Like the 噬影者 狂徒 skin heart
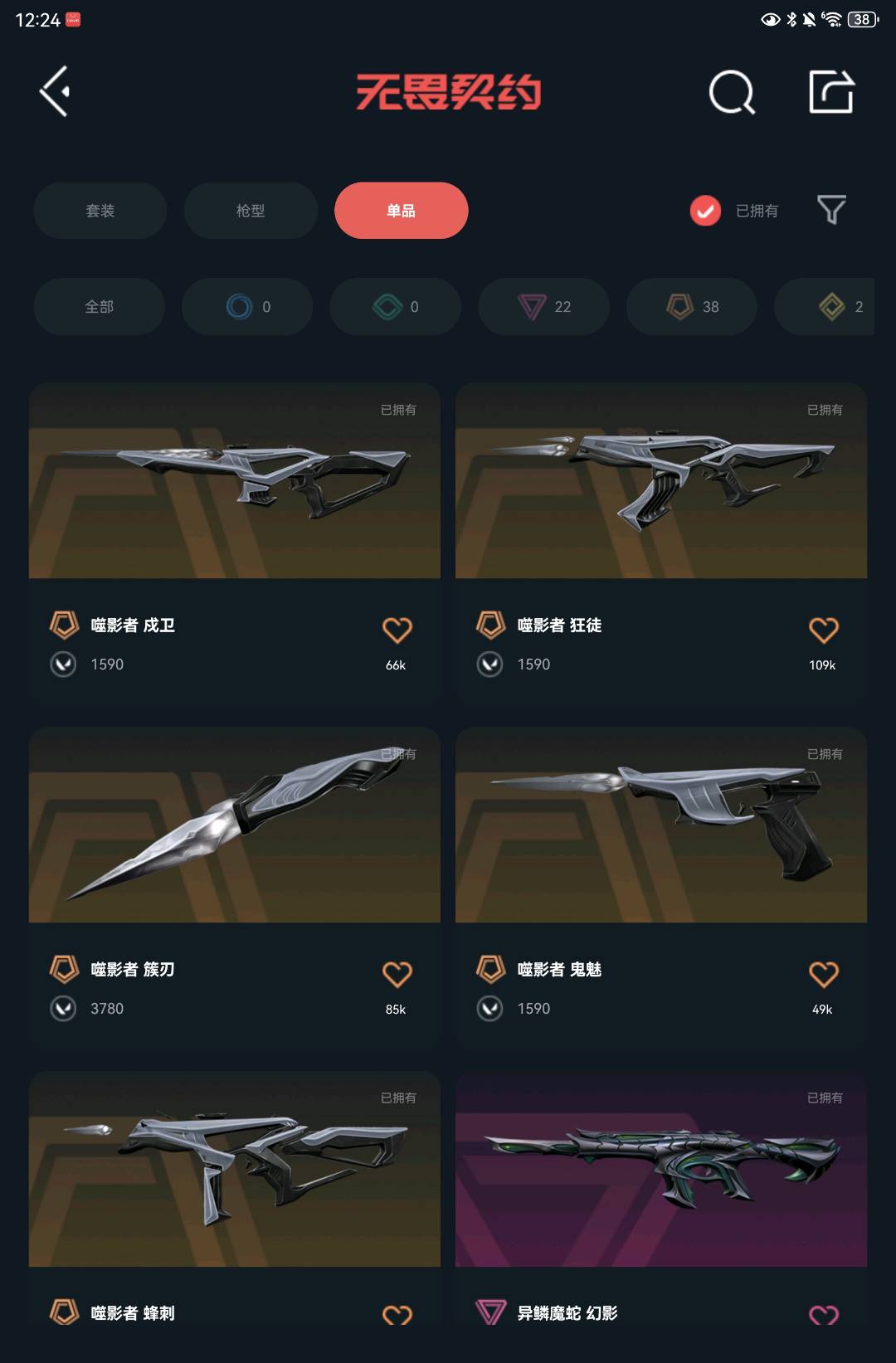The image size is (896, 1363). click(x=823, y=630)
